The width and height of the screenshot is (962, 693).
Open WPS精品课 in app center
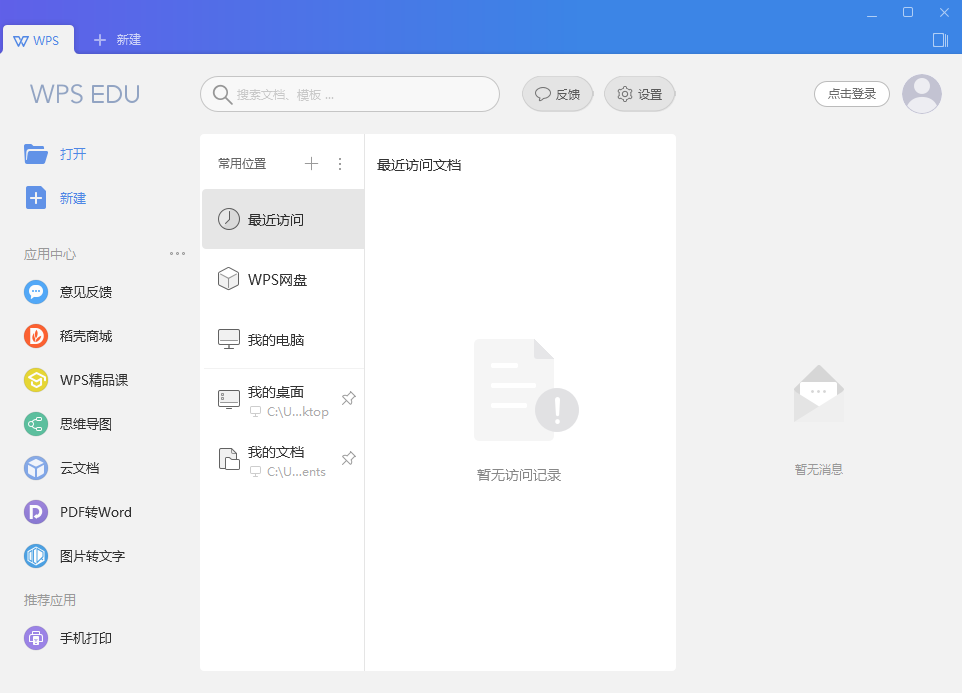pyautogui.click(x=36, y=380)
